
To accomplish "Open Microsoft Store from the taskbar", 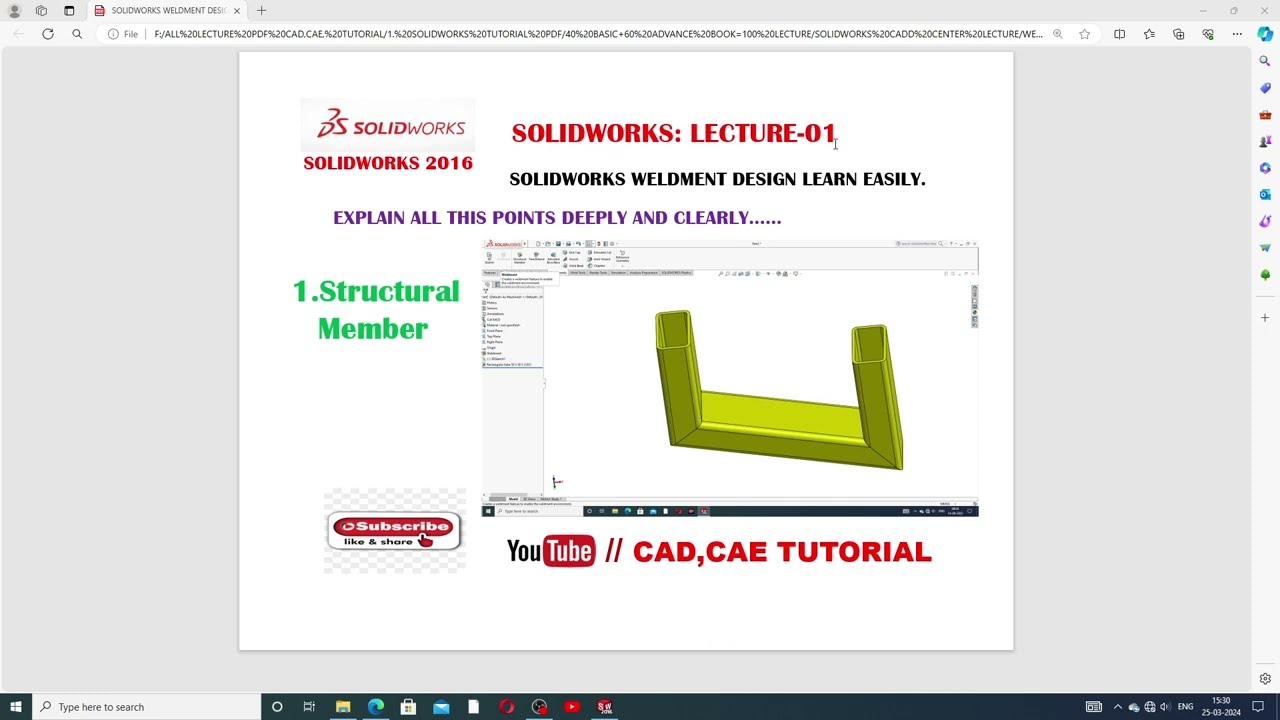I will (408, 707).
